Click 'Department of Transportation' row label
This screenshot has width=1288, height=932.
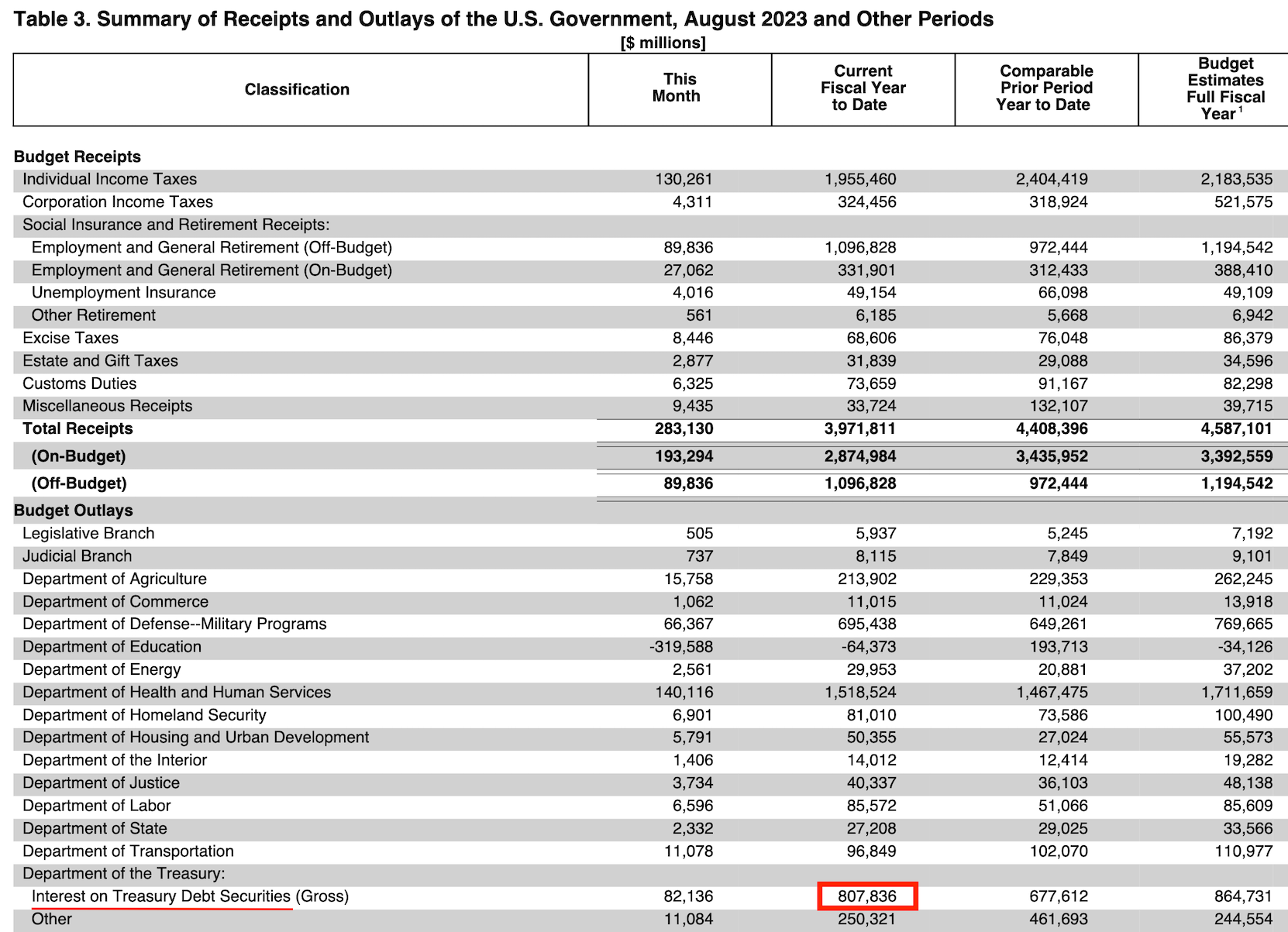[x=128, y=851]
